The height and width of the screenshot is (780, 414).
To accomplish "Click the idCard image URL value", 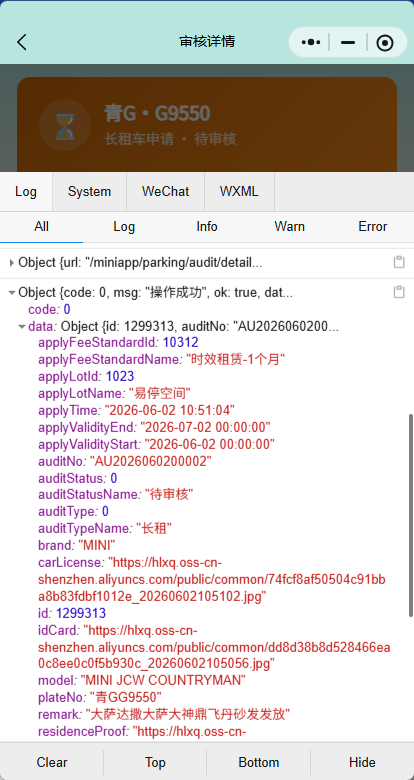I will click(x=214, y=647).
